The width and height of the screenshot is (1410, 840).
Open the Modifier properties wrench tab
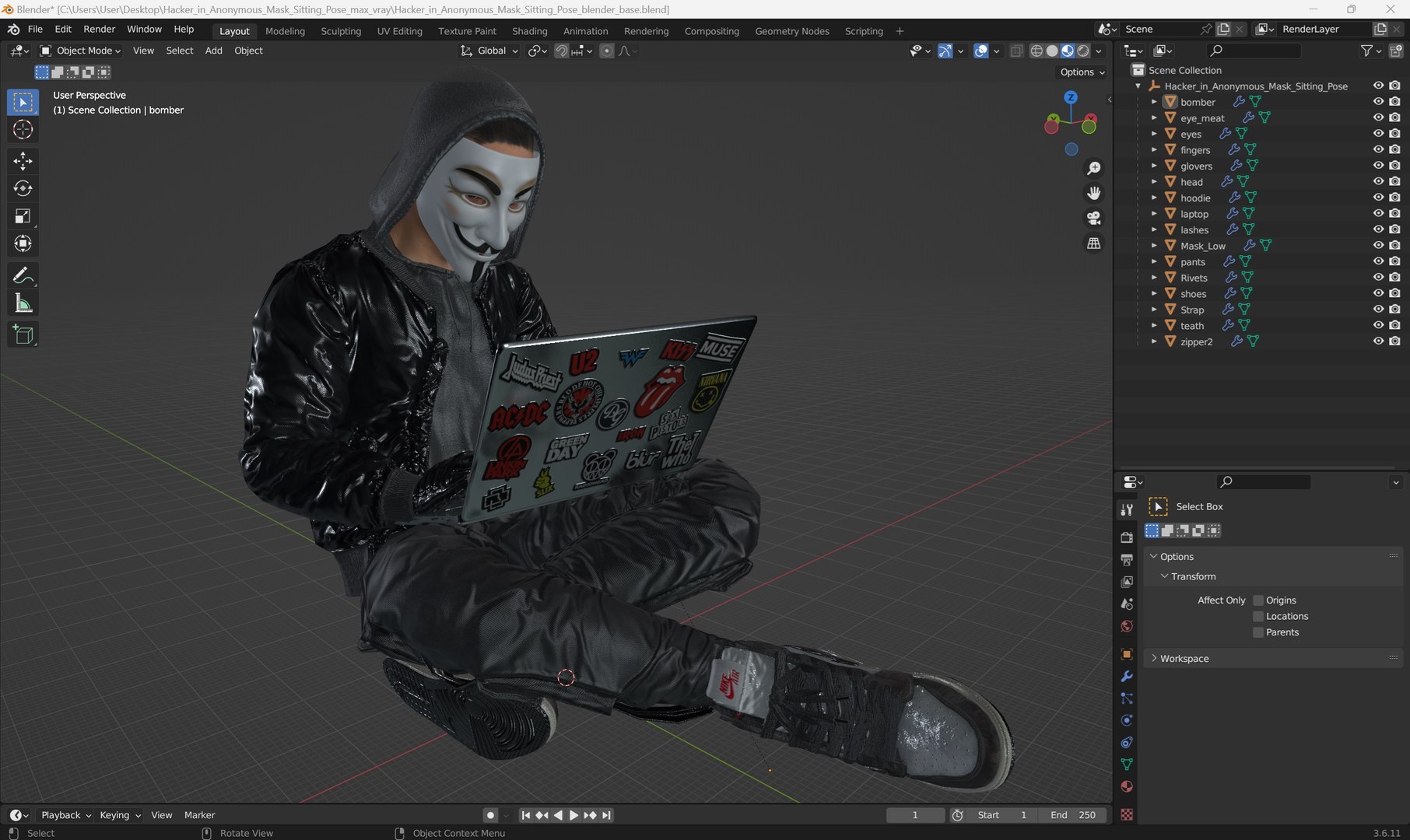click(1126, 676)
